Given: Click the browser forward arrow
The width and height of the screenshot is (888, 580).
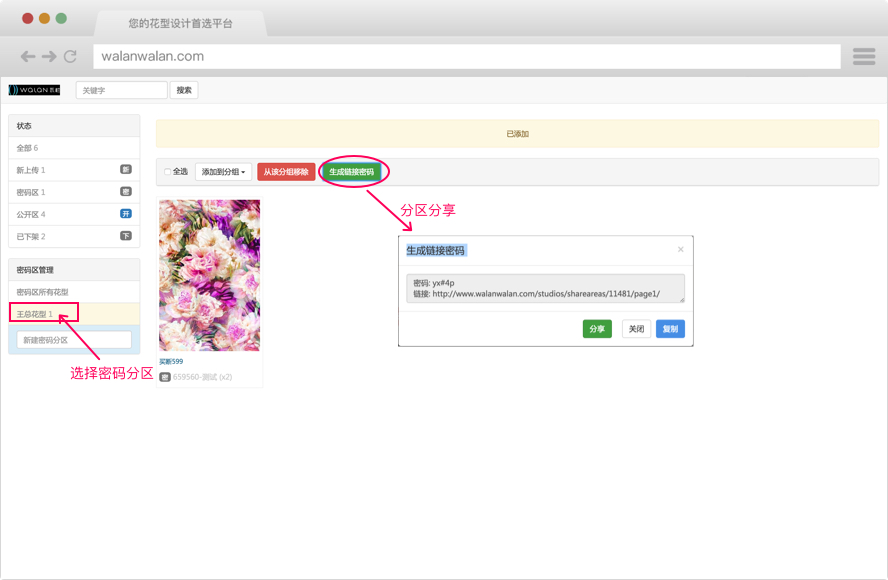Looking at the screenshot, I should point(49,57).
